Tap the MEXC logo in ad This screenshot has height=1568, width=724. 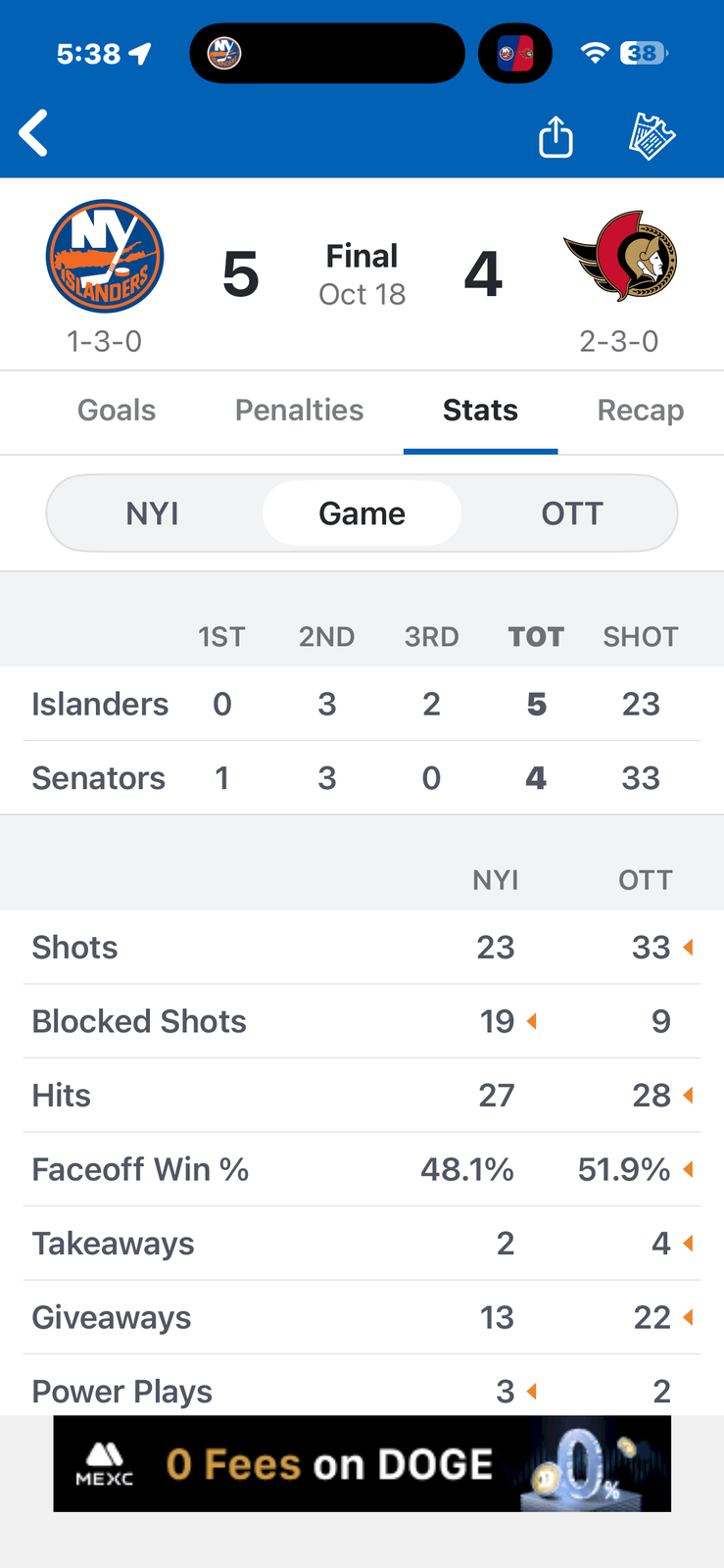pyautogui.click(x=105, y=1463)
